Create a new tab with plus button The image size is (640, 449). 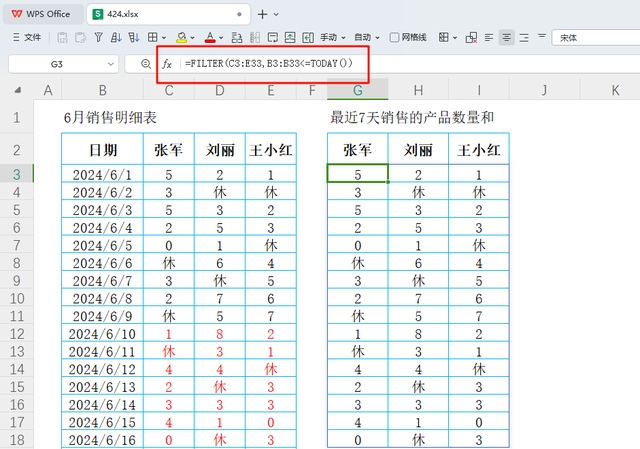(262, 14)
